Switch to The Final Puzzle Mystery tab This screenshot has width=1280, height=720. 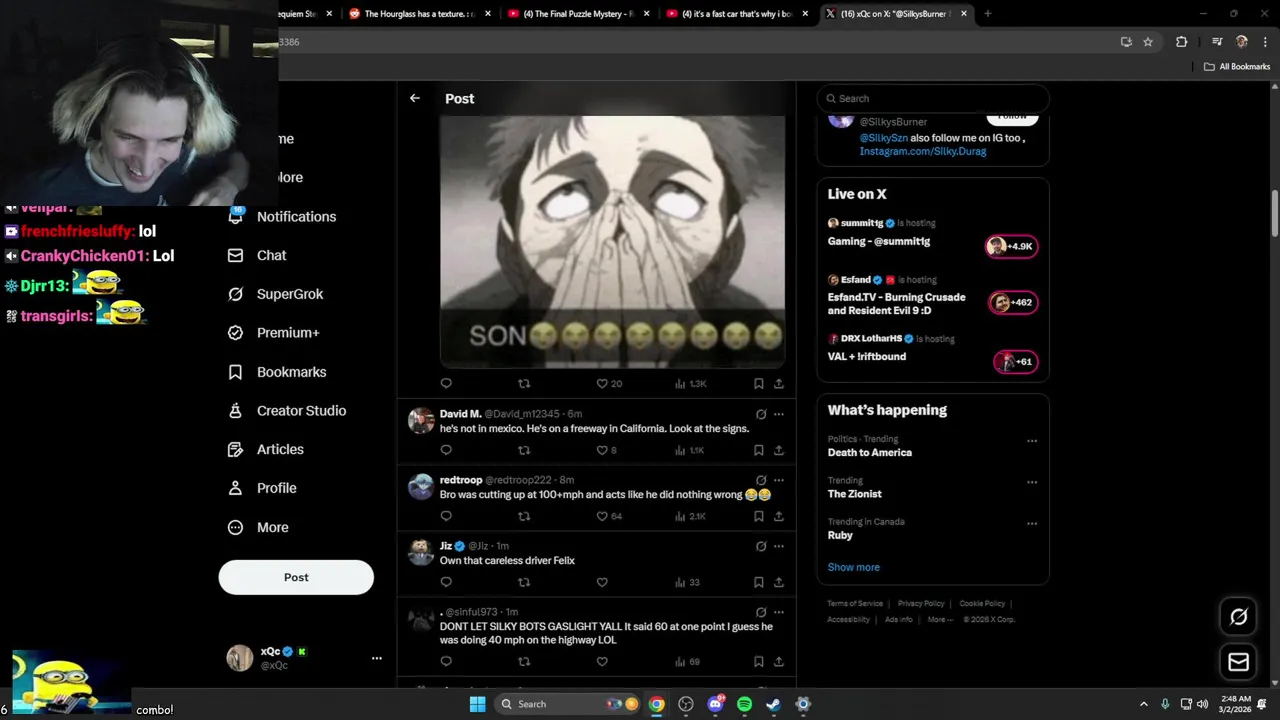[x=579, y=14]
